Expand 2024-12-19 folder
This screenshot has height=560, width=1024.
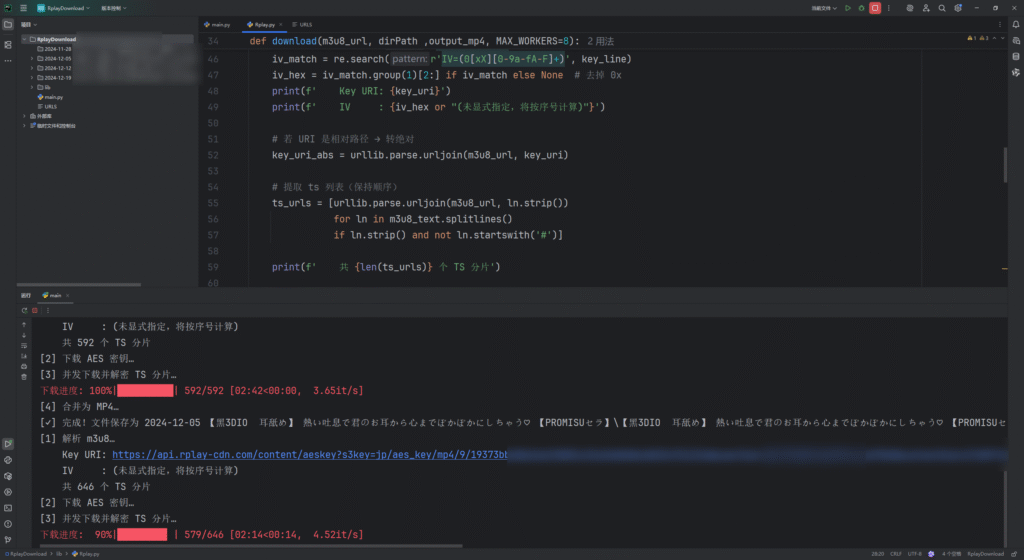pos(32,78)
